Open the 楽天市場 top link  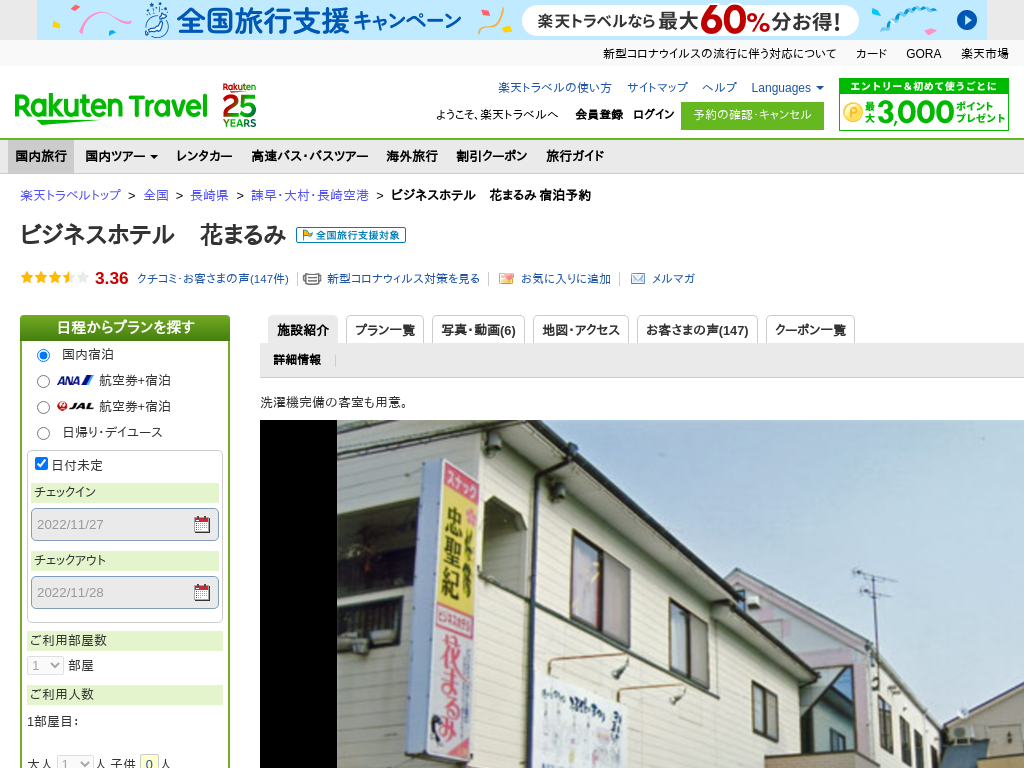pos(984,54)
